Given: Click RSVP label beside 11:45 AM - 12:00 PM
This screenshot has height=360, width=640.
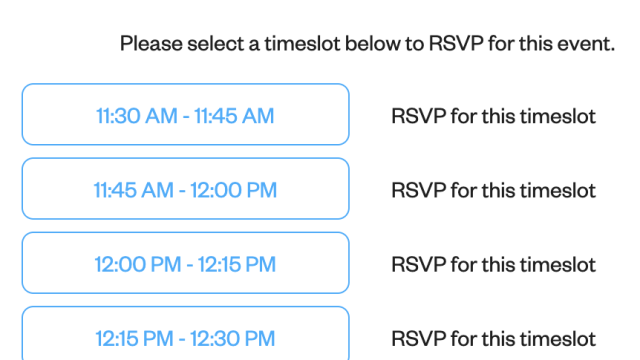Looking at the screenshot, I should (493, 190).
